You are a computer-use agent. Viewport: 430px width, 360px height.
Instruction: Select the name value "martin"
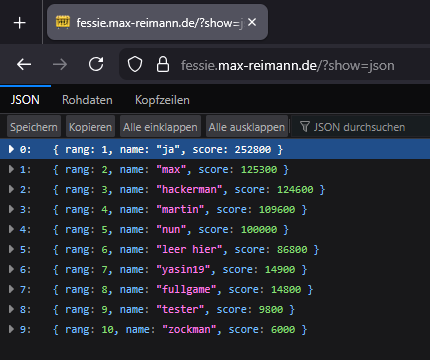click(180, 209)
